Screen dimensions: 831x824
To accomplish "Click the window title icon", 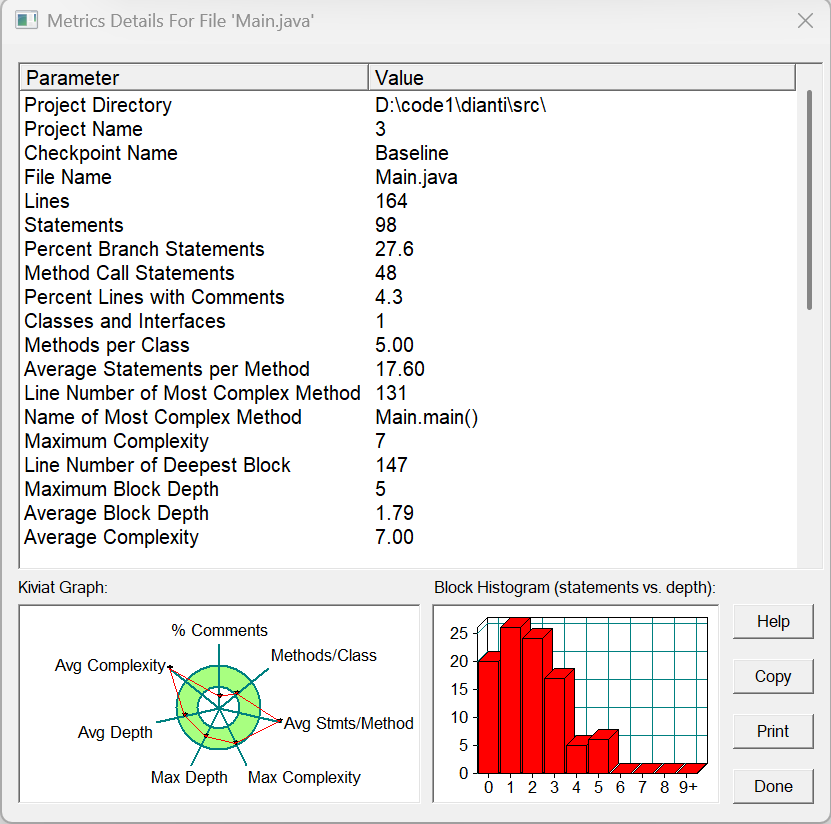I will click(26, 21).
